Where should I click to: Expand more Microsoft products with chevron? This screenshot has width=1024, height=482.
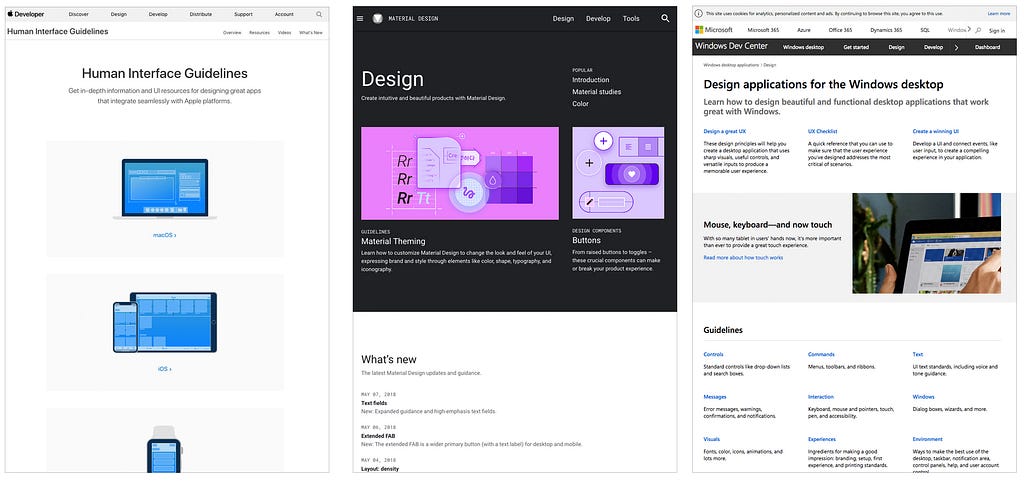tap(969, 29)
